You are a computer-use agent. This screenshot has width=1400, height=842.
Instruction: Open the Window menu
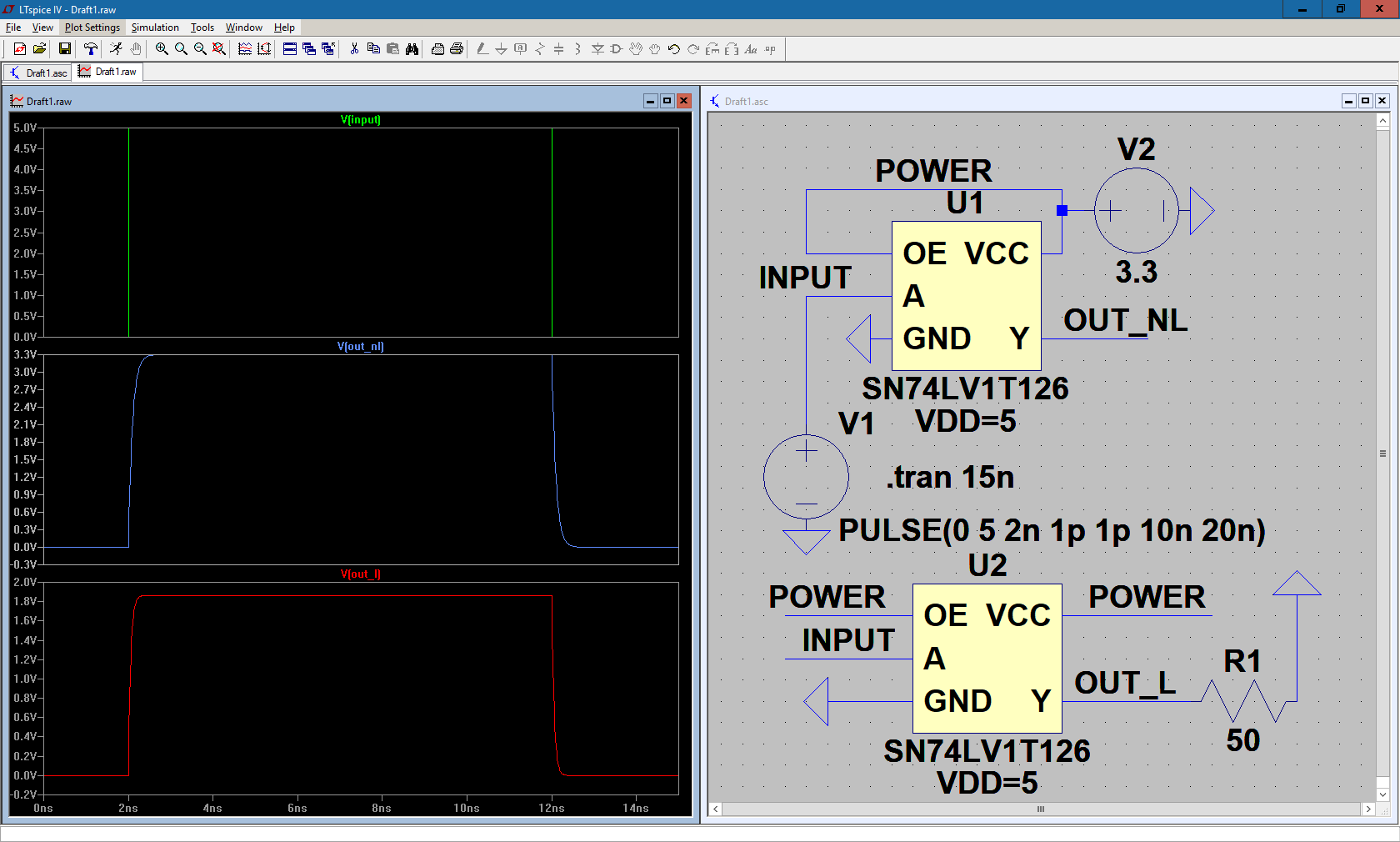click(244, 28)
